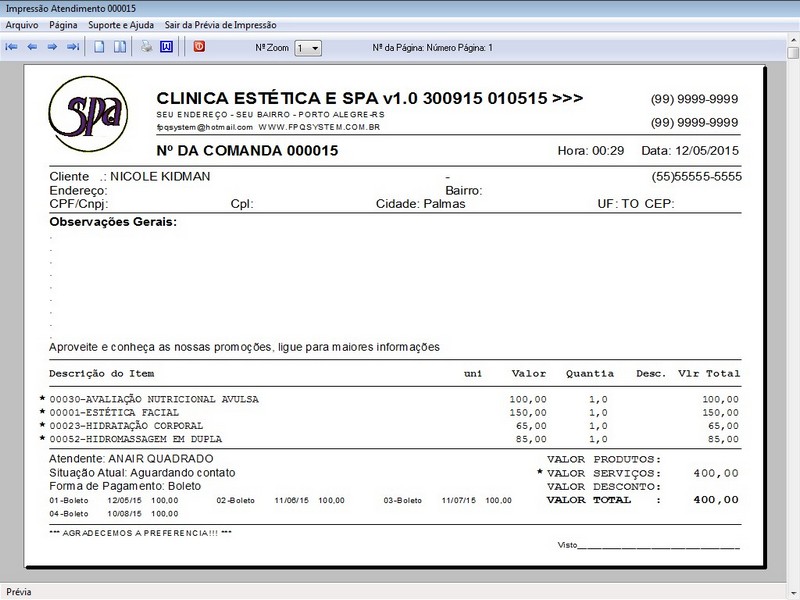Click the 03-Boleto installment entry
The width and height of the screenshot is (800, 600).
(x=447, y=501)
